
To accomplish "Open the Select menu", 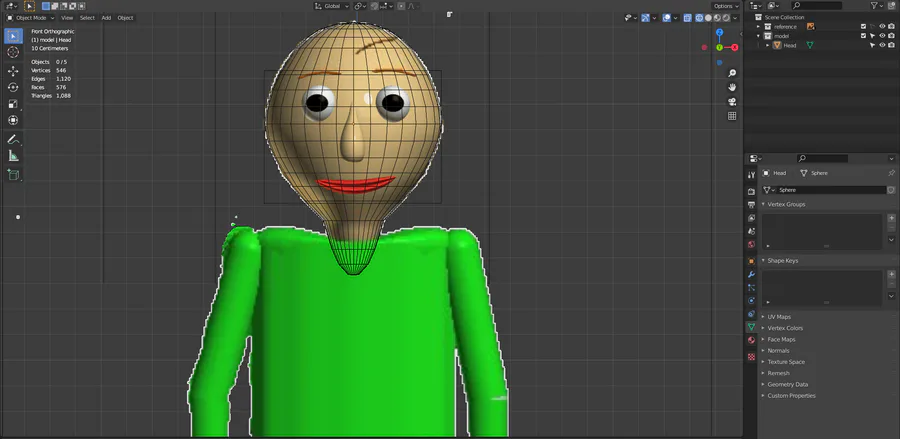I will coord(87,18).
